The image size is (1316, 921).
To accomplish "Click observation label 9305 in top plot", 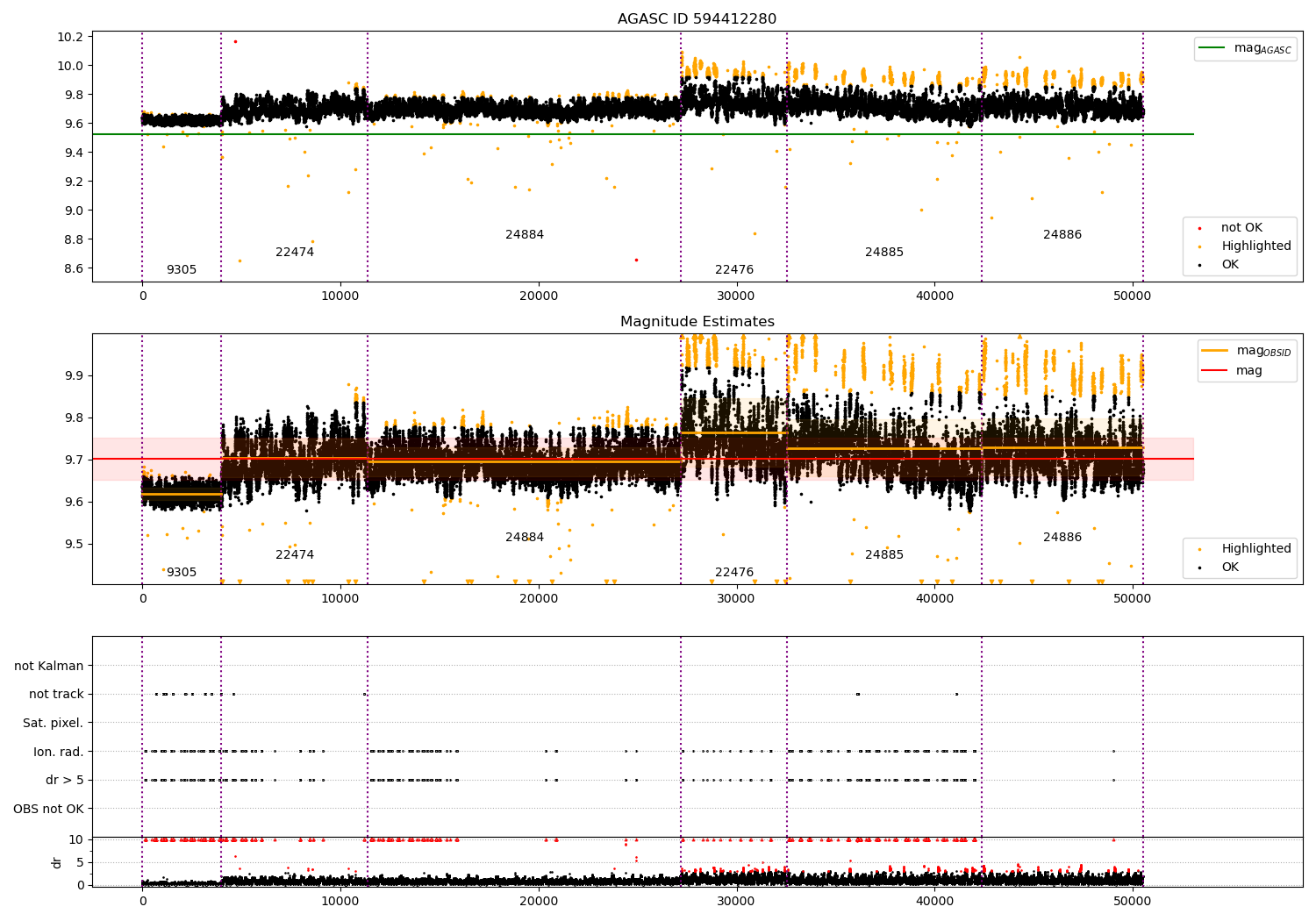I will point(182,270).
